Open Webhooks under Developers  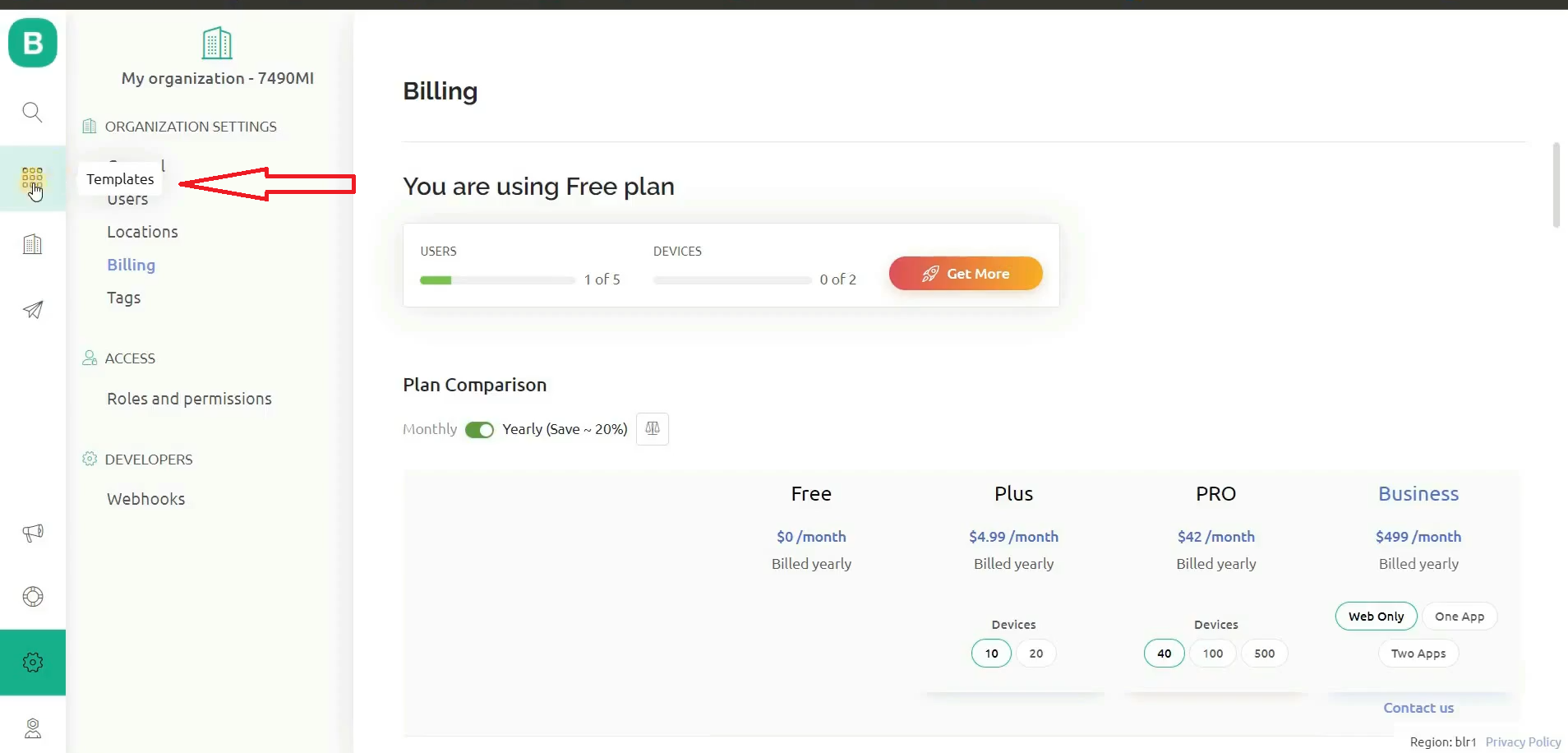click(x=145, y=499)
